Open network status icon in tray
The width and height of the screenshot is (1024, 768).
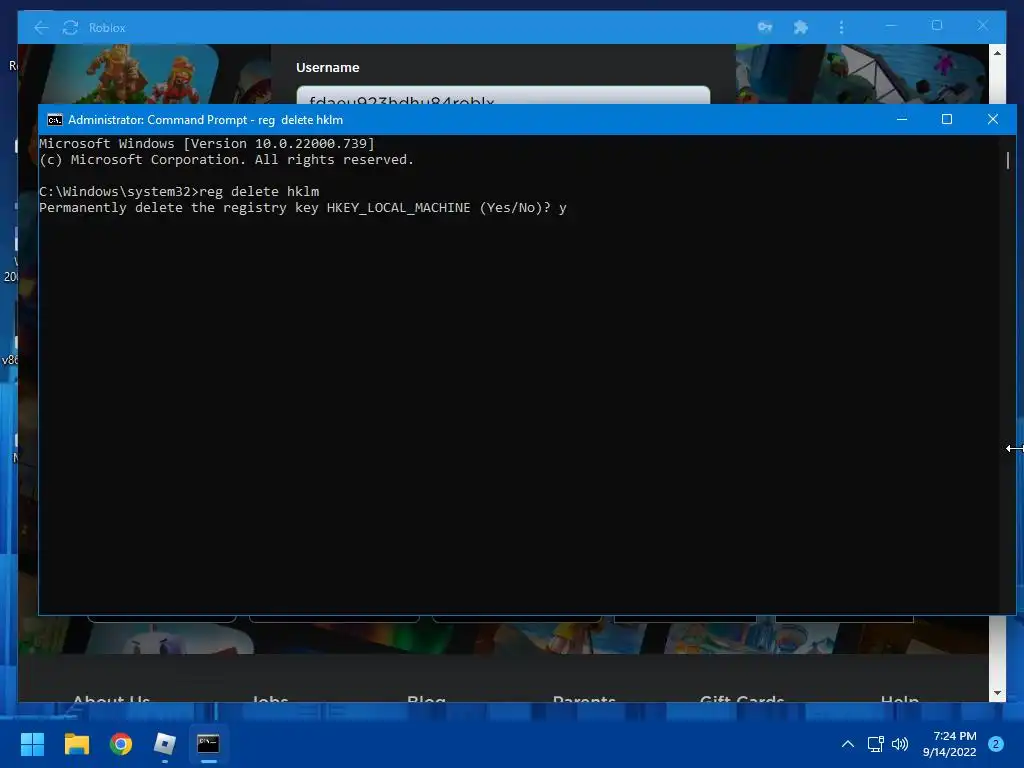tap(875, 744)
